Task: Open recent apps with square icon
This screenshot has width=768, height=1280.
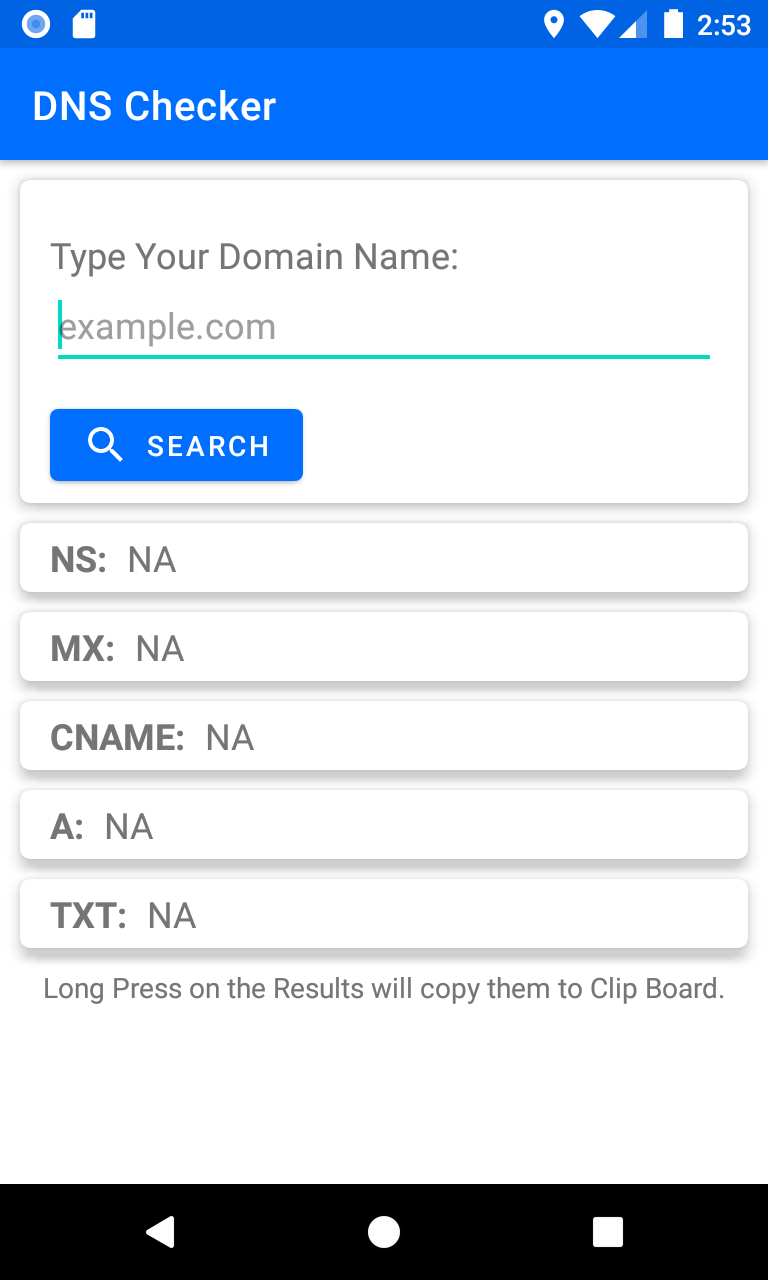Action: click(608, 1231)
